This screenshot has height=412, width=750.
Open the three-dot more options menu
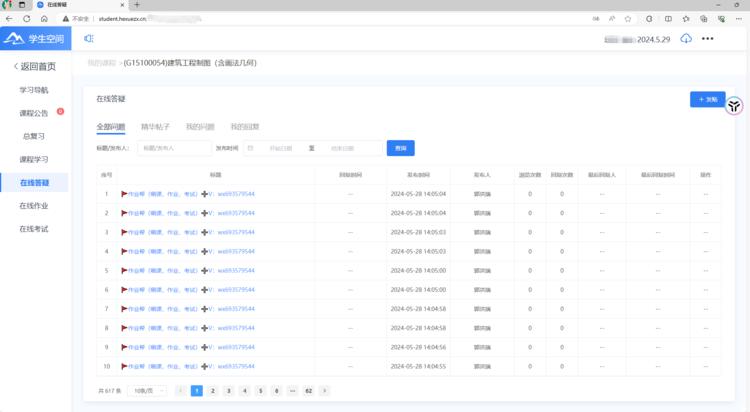click(708, 39)
